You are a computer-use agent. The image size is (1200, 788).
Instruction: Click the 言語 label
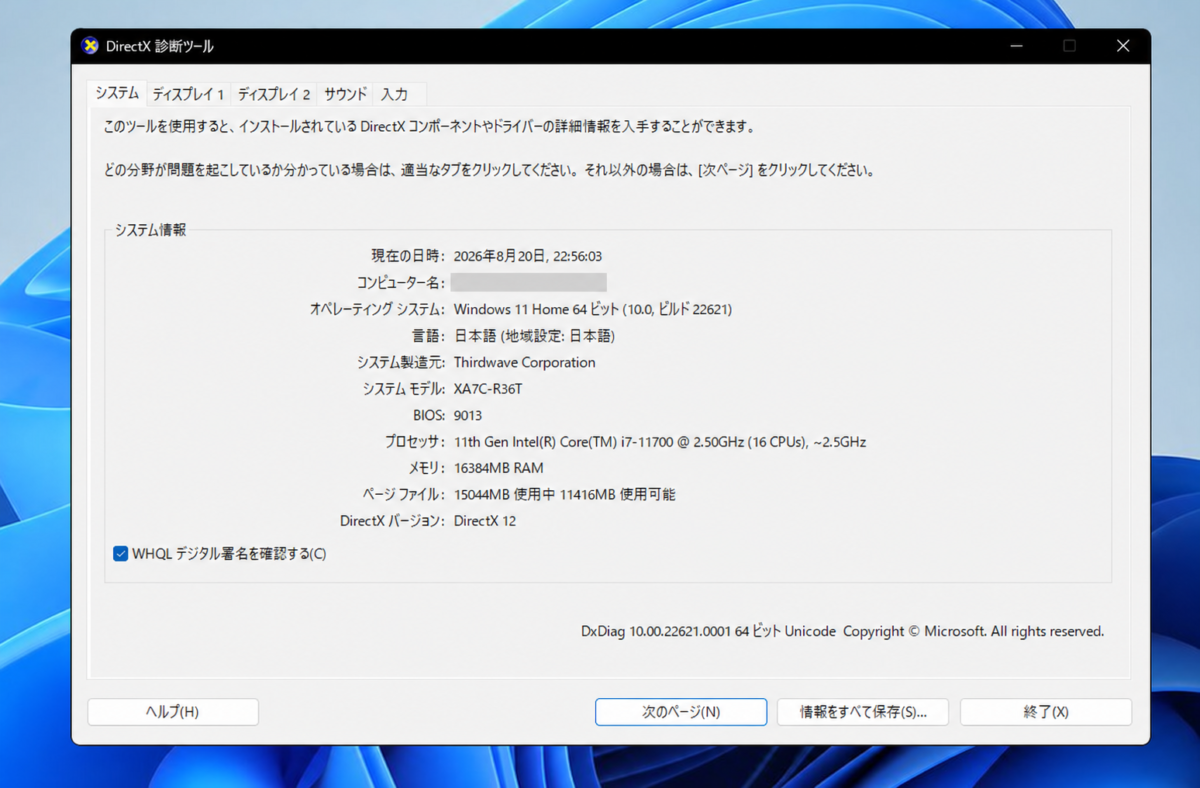[429, 336]
